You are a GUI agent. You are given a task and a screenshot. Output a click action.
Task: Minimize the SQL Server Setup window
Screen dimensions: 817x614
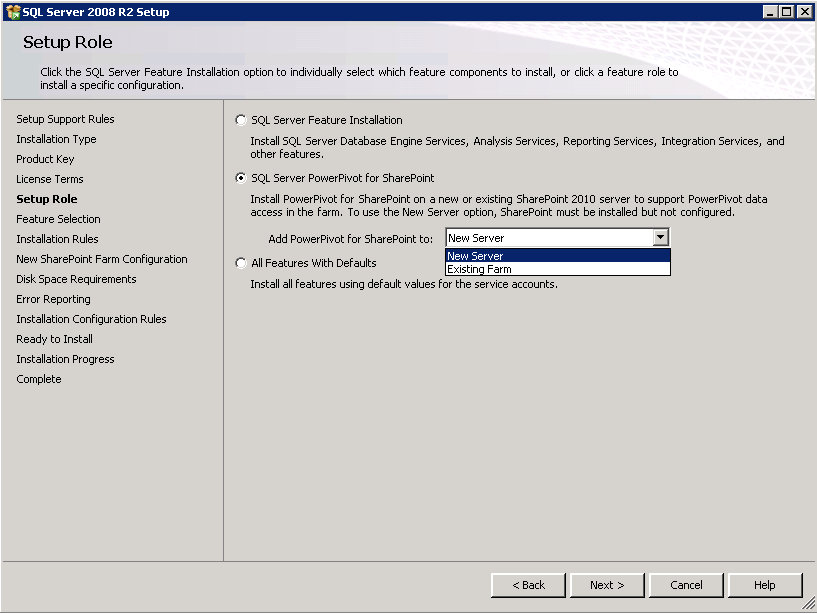[x=770, y=11]
